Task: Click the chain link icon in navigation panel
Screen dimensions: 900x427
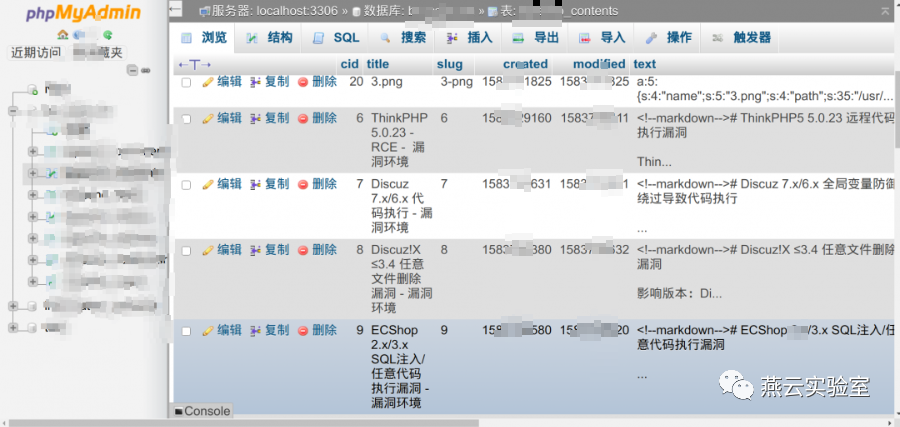Action: pos(146,70)
